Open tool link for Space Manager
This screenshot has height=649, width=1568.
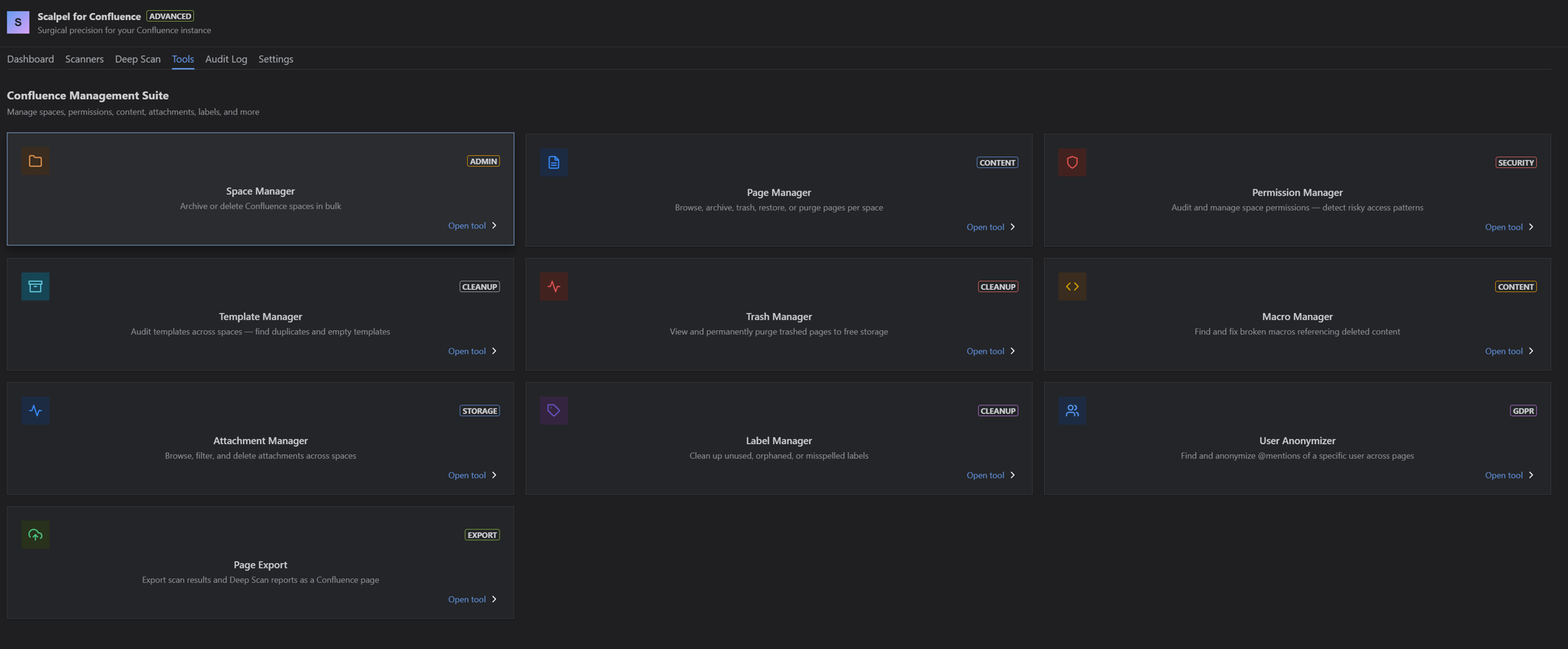coord(473,226)
